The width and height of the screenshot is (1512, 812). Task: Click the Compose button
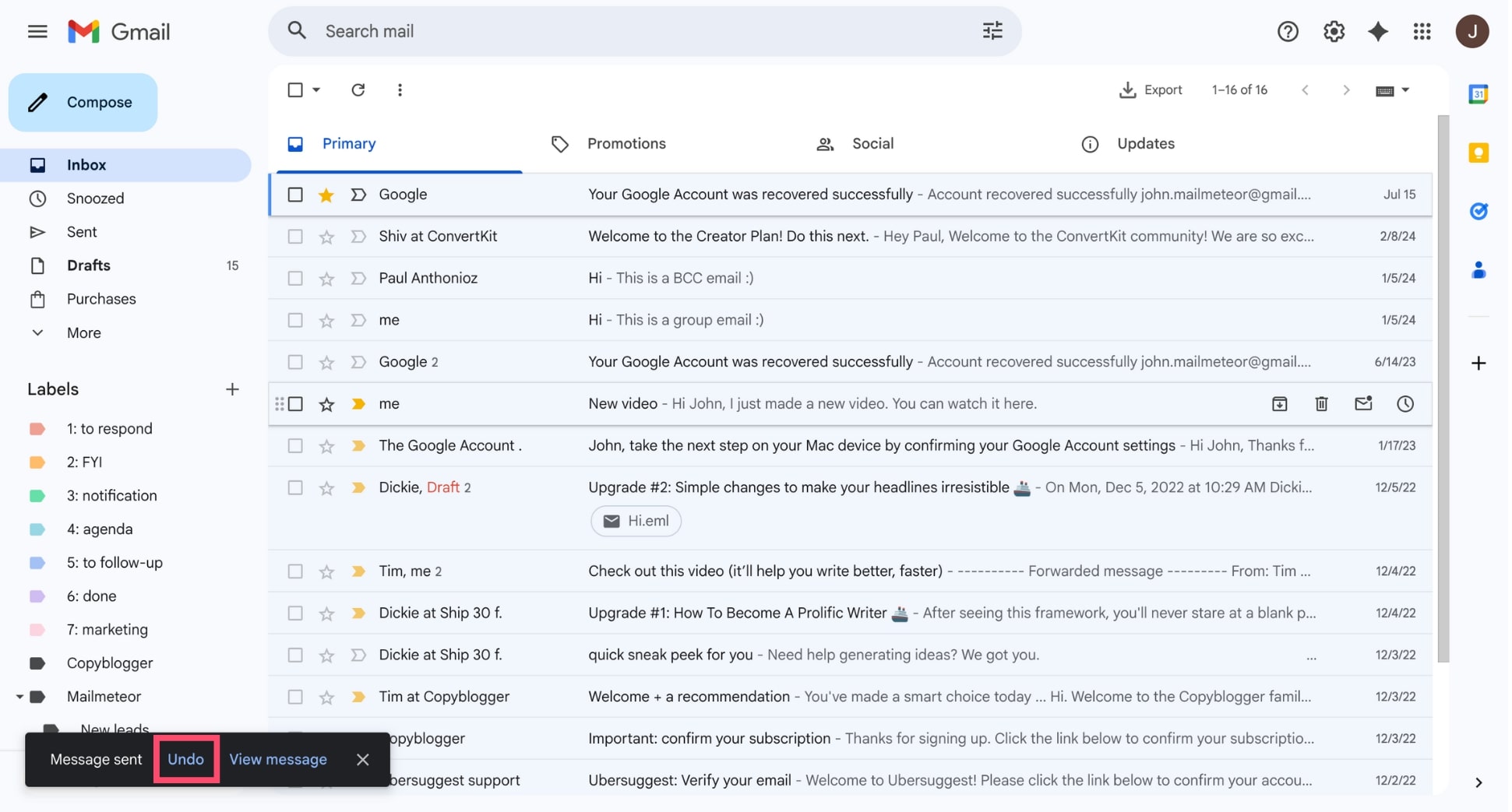[x=83, y=102]
